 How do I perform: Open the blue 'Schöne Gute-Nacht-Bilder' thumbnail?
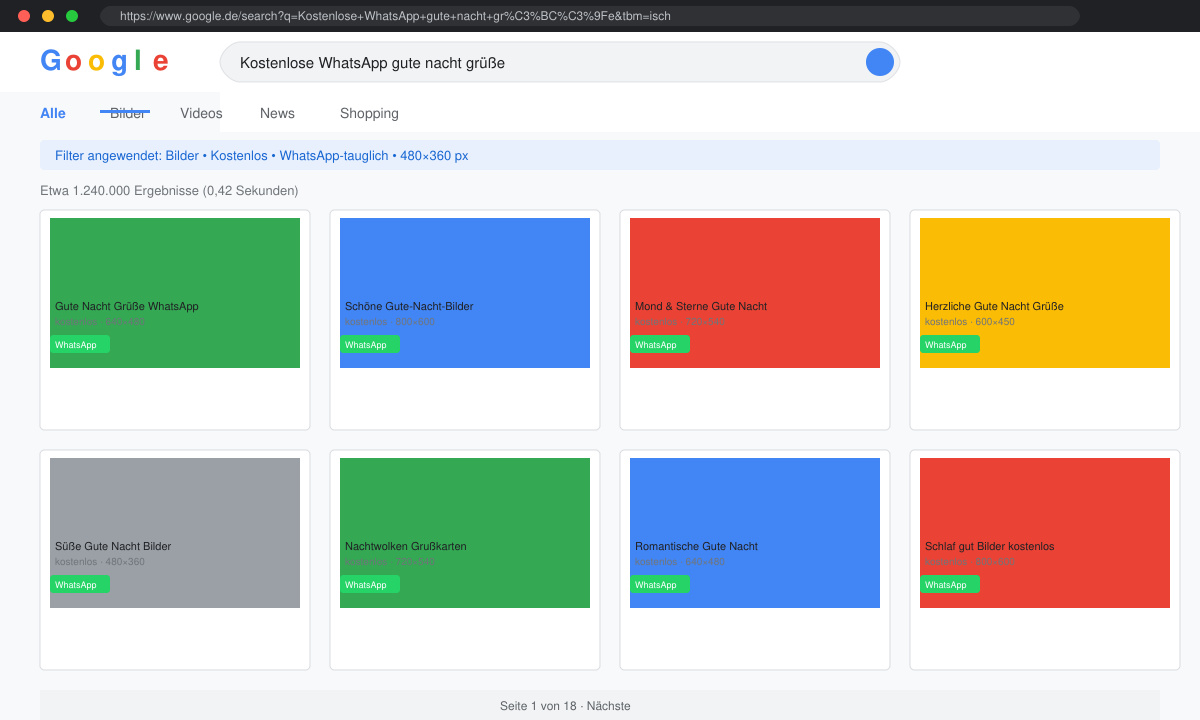(465, 293)
